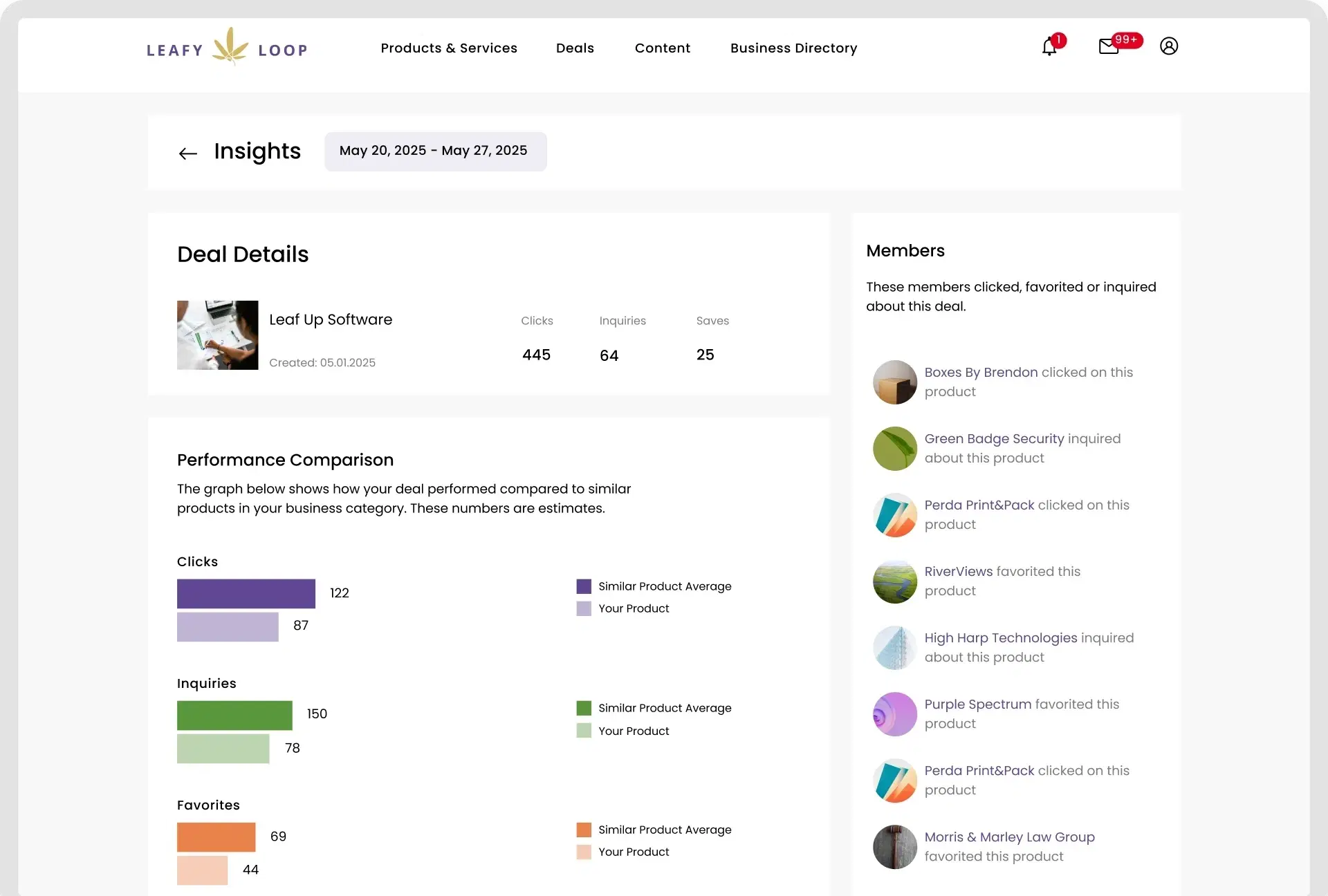Open Morris & Marley Law Group link
1328x896 pixels.
click(1009, 837)
